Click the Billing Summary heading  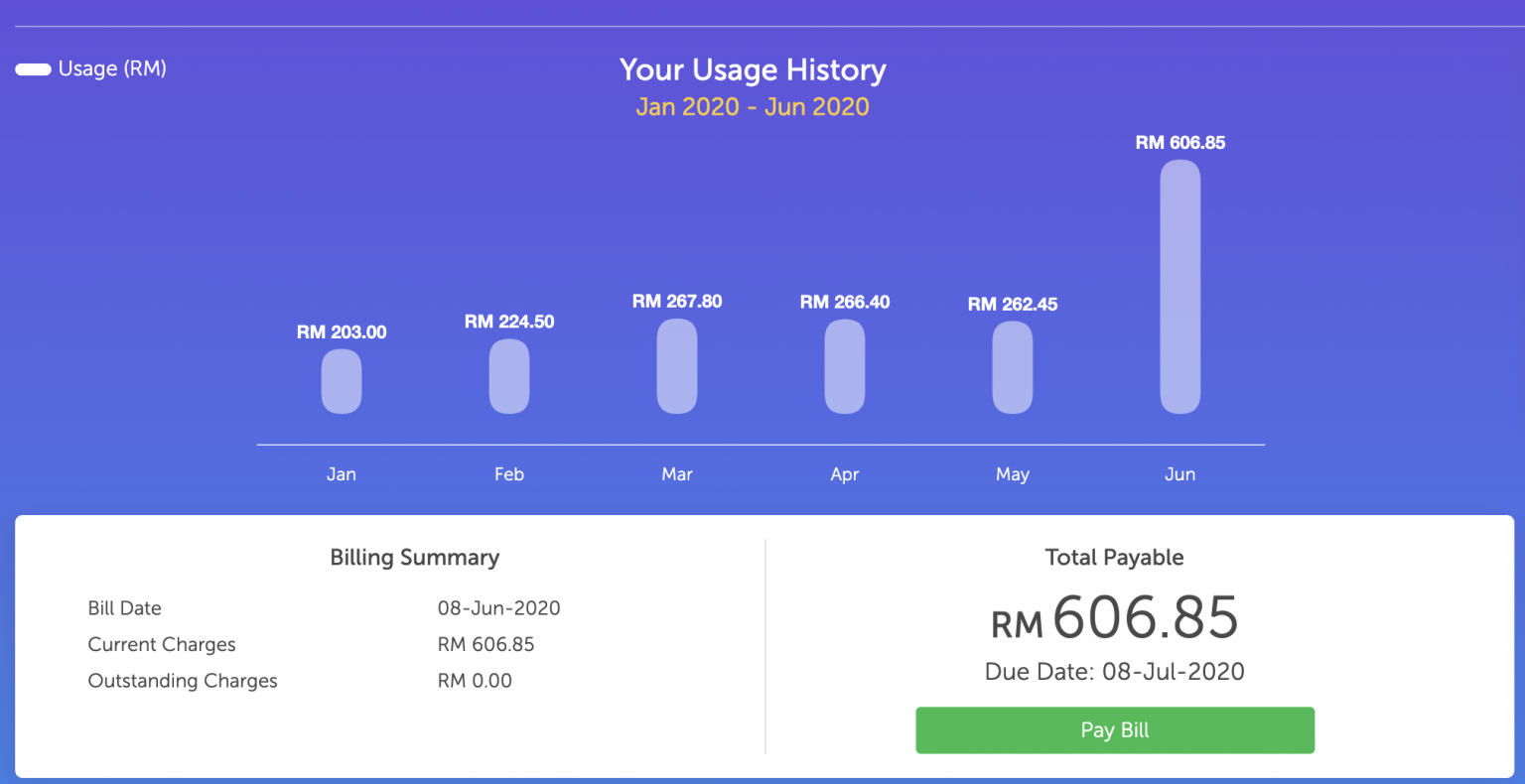(x=415, y=558)
